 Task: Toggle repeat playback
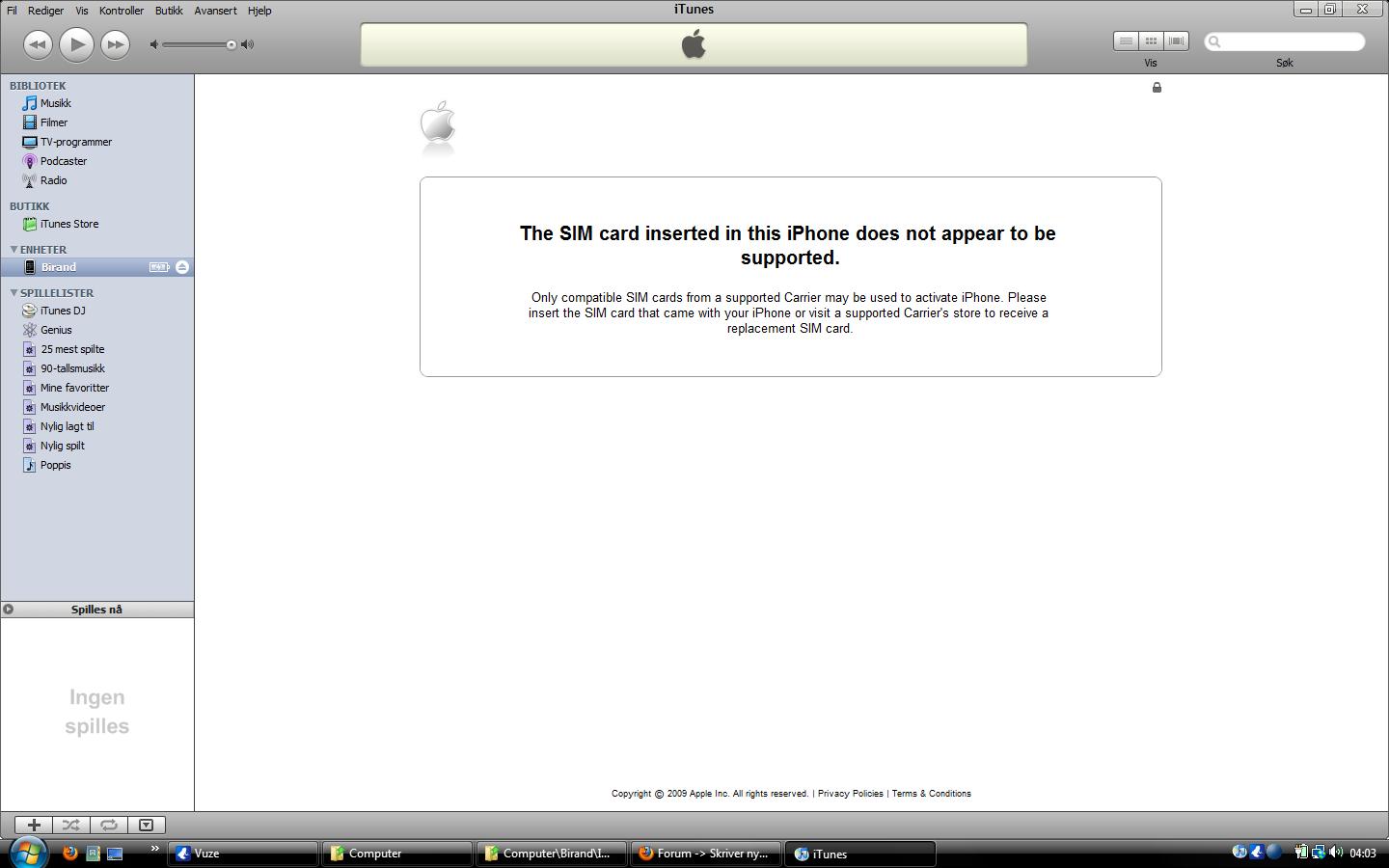click(108, 826)
